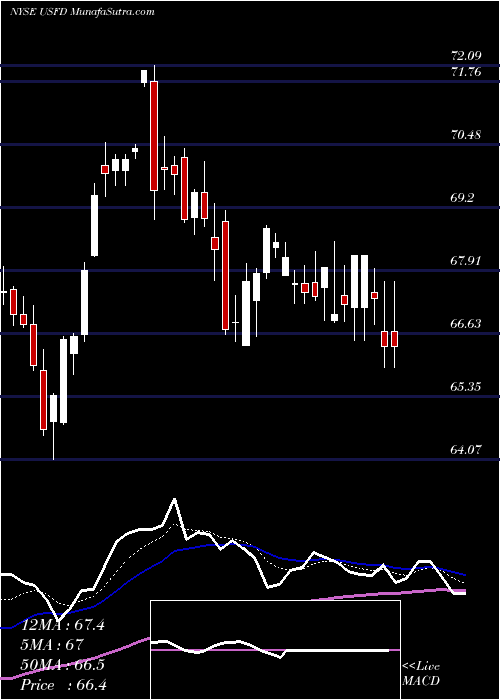Click the 71.76 price level label
The height and width of the screenshot is (700, 500).
click(466, 71)
